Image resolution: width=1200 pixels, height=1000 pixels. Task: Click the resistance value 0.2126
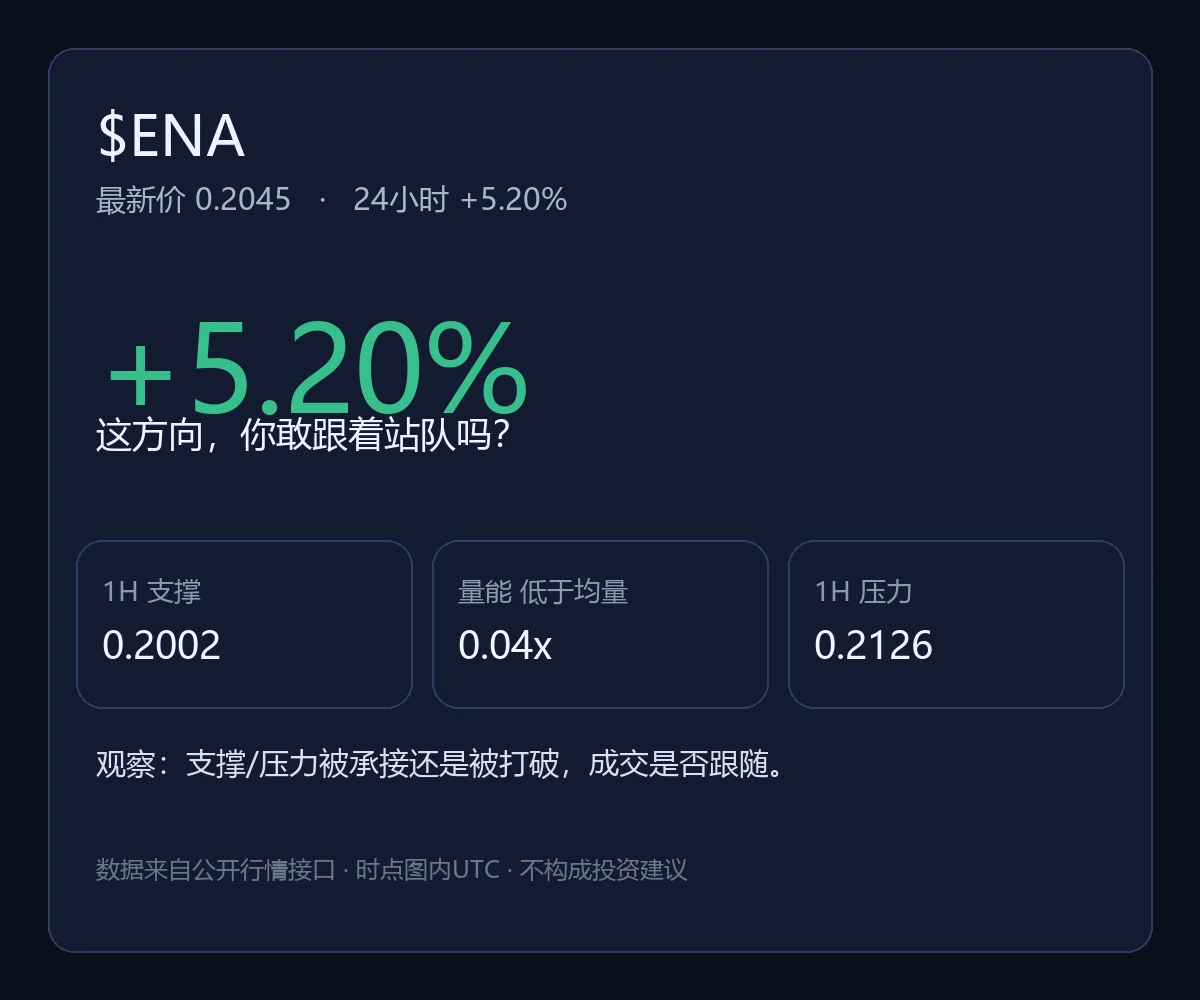873,645
